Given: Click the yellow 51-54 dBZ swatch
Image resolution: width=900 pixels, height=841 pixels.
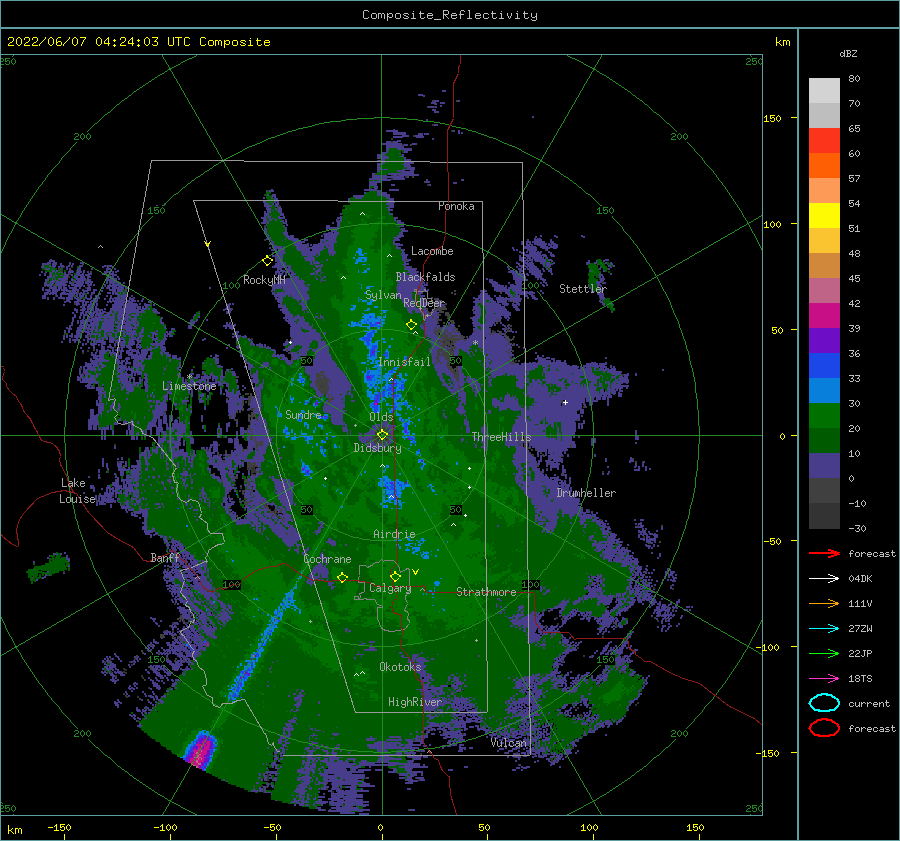Looking at the screenshot, I should point(824,216).
